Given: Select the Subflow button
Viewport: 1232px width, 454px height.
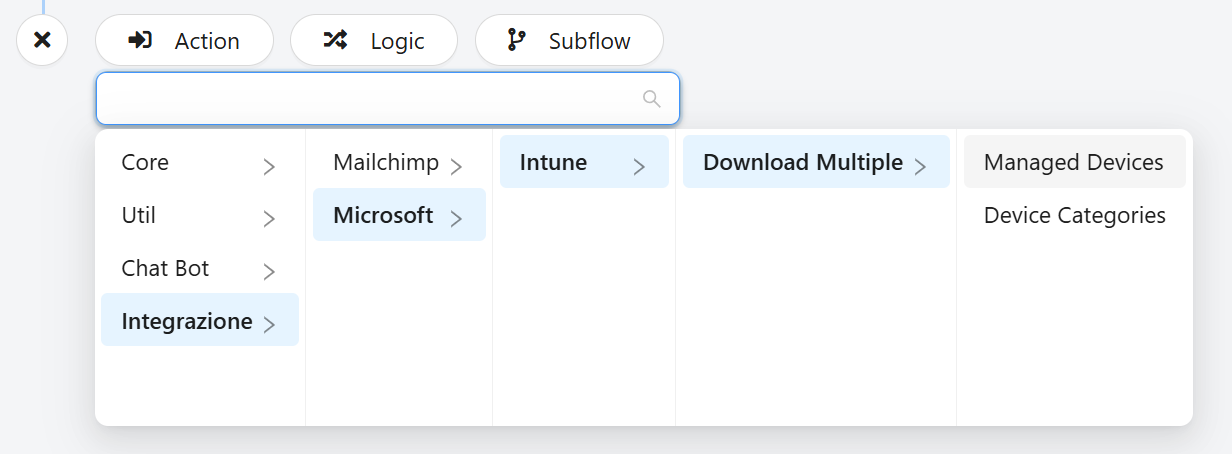Looking at the screenshot, I should pos(569,40).
